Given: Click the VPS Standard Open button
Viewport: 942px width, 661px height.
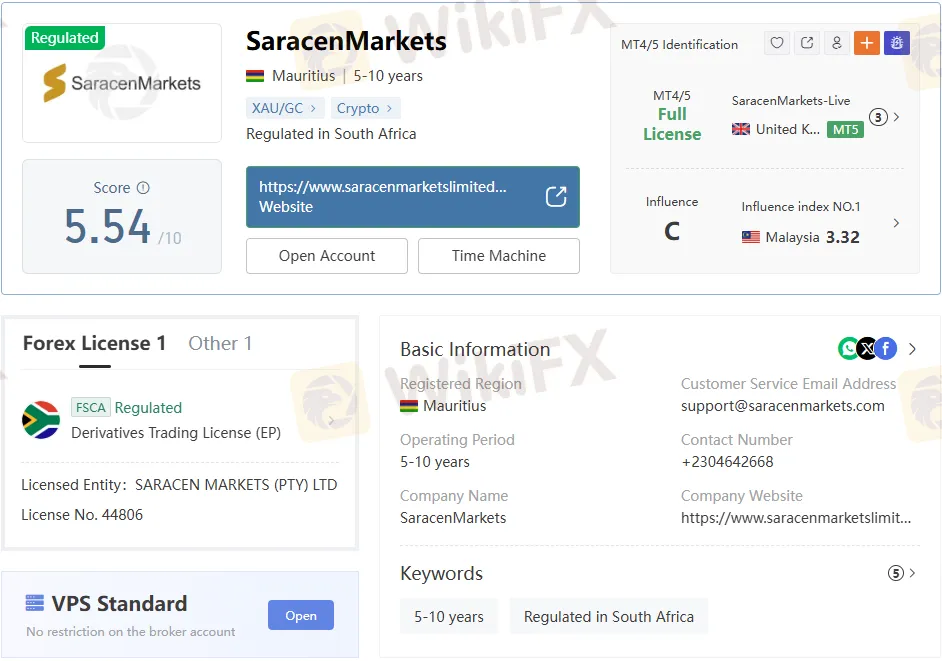Looking at the screenshot, I should point(301,615).
